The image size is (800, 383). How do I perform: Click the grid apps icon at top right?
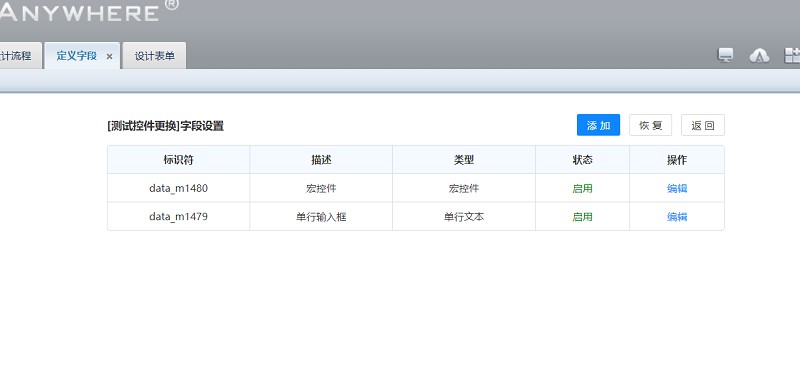point(792,56)
